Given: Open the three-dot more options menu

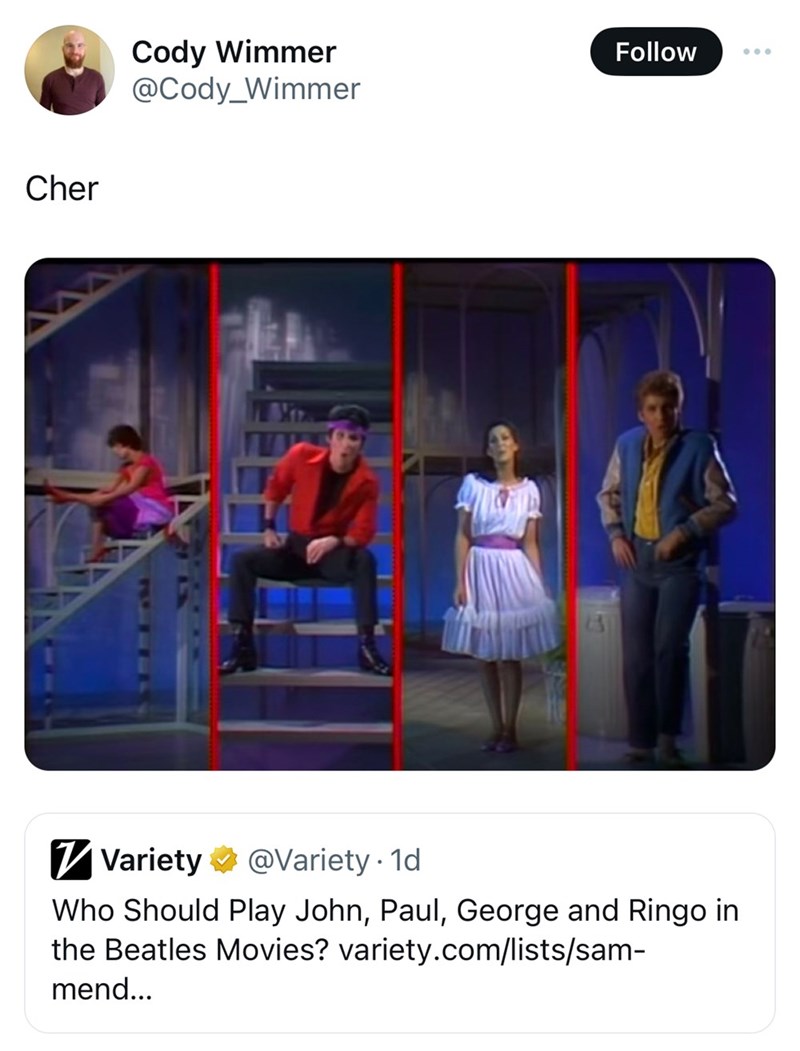Looking at the screenshot, I should (x=757, y=52).
